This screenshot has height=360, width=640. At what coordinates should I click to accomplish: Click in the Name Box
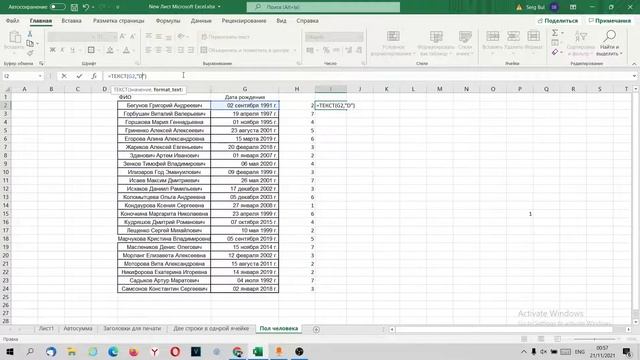(20, 76)
